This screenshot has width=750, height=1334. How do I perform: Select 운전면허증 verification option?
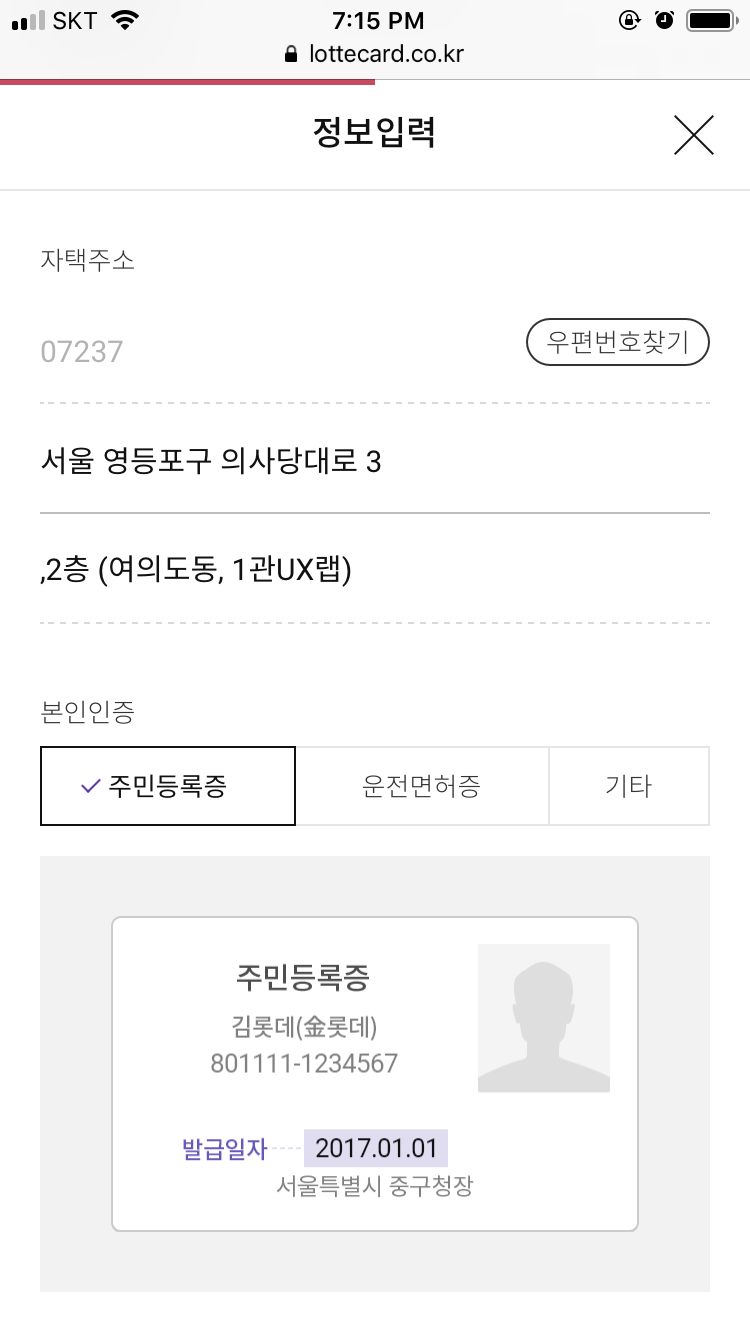[x=422, y=786]
